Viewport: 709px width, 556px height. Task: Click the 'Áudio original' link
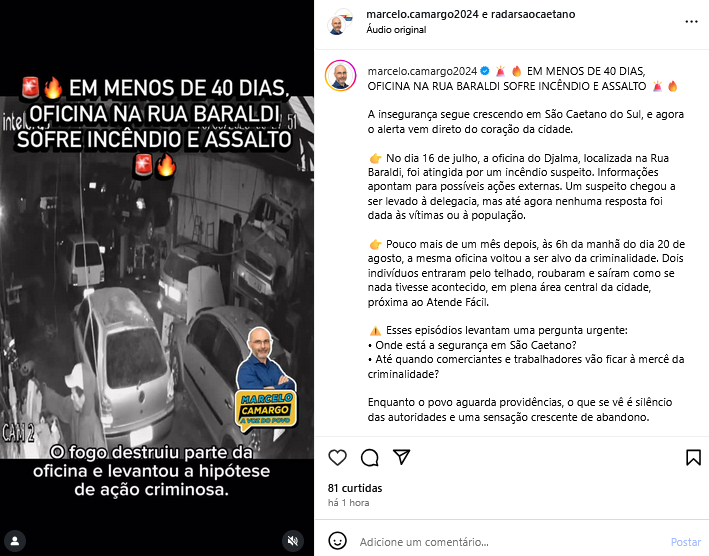tap(396, 30)
